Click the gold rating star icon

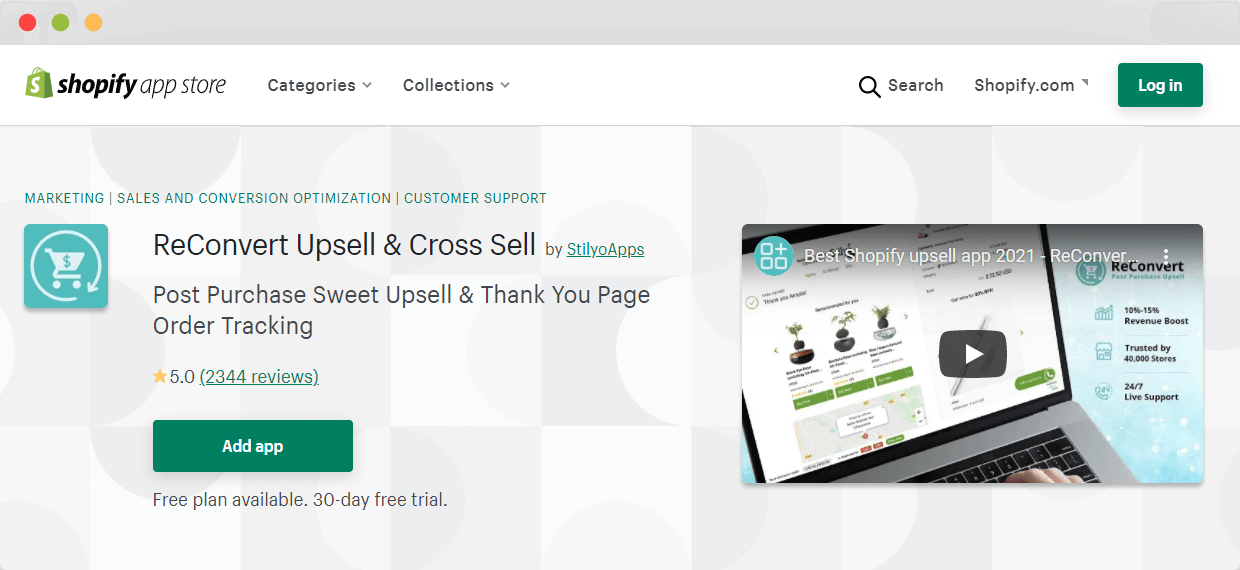[160, 377]
